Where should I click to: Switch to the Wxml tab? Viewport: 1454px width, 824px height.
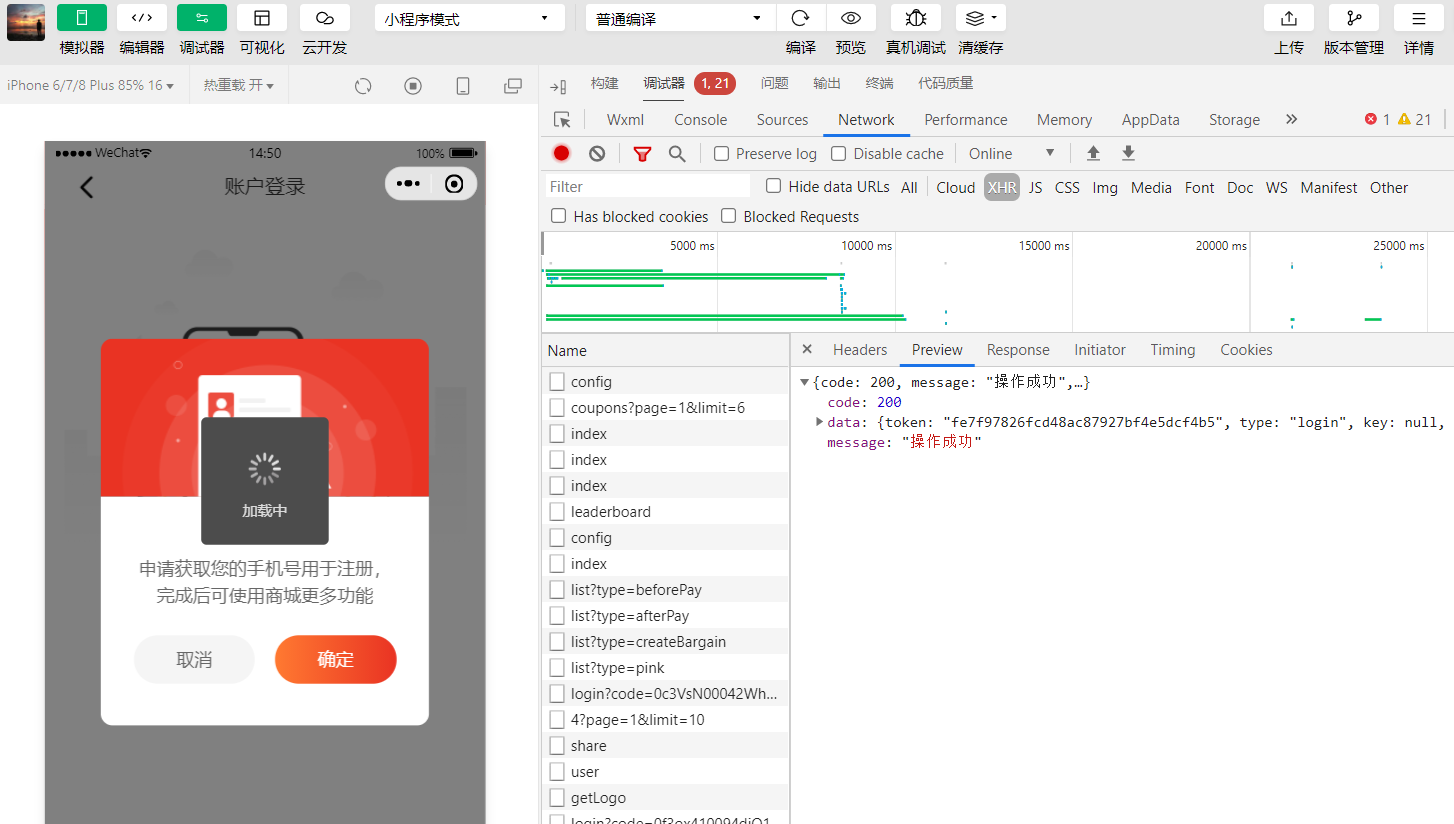click(x=625, y=120)
